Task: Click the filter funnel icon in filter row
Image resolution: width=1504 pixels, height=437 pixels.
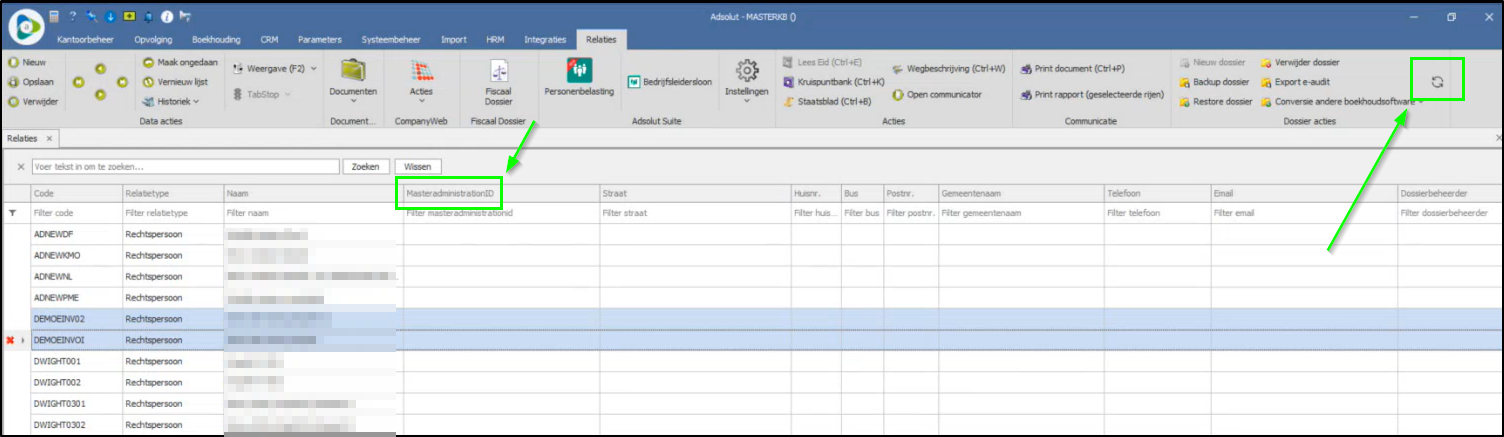Action: click(x=13, y=213)
